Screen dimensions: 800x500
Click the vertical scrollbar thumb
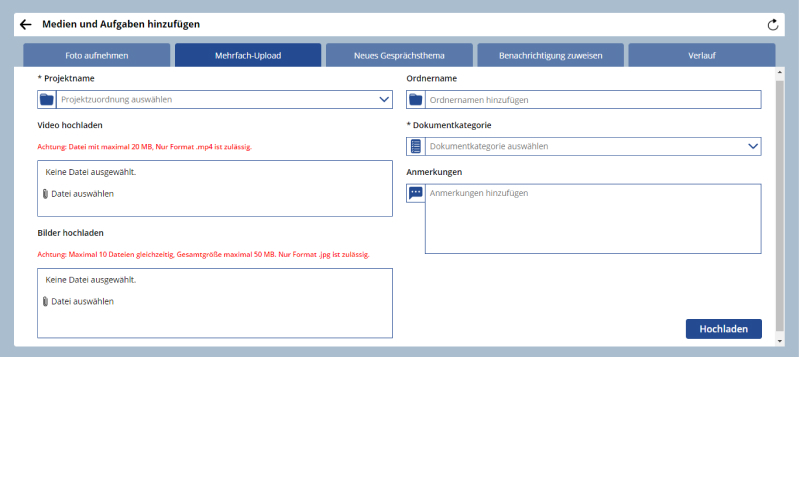(779, 205)
